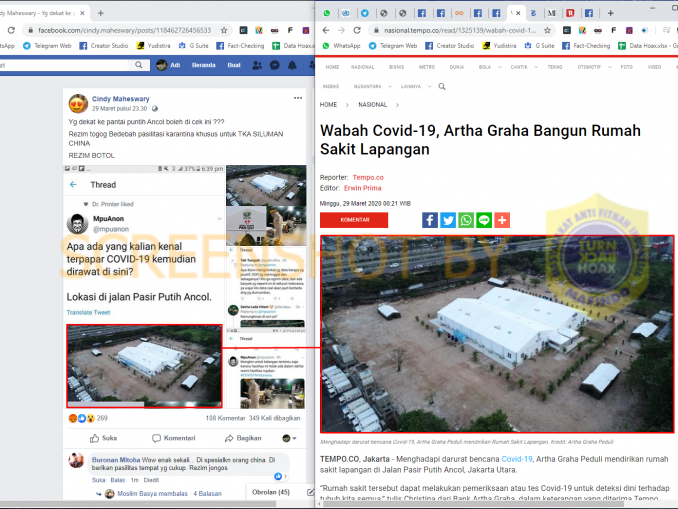Click the red KOMENTAR button
678x509 pixels.
(354, 220)
